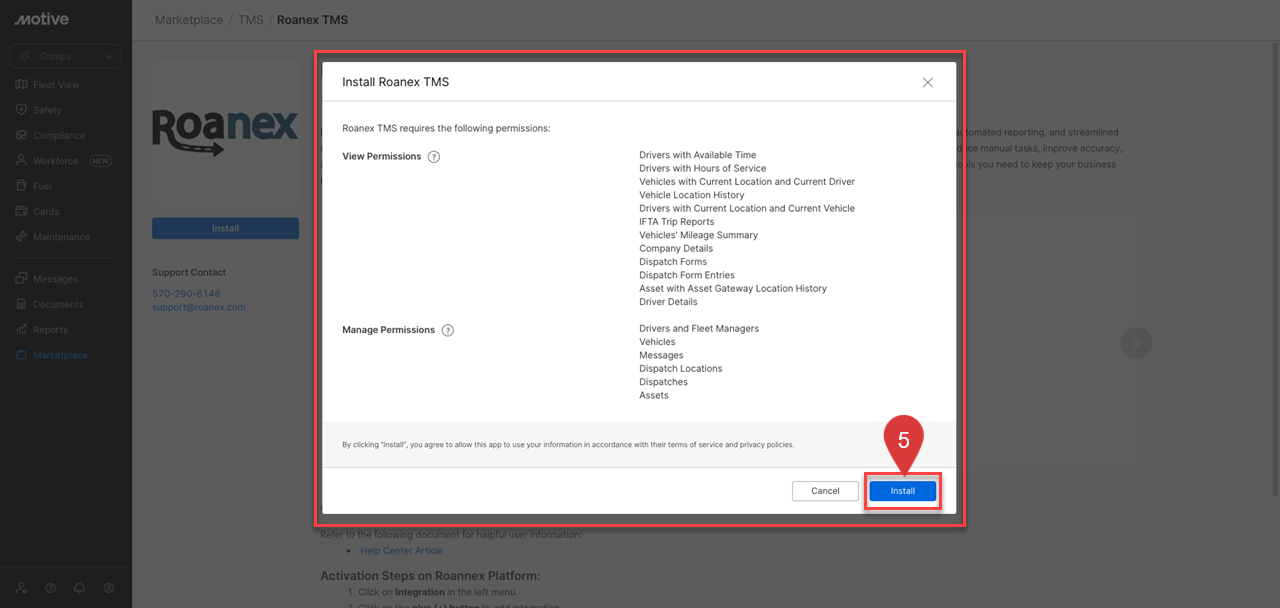The height and width of the screenshot is (608, 1280).
Task: Click Marketplace breadcrumb link
Action: coord(189,20)
